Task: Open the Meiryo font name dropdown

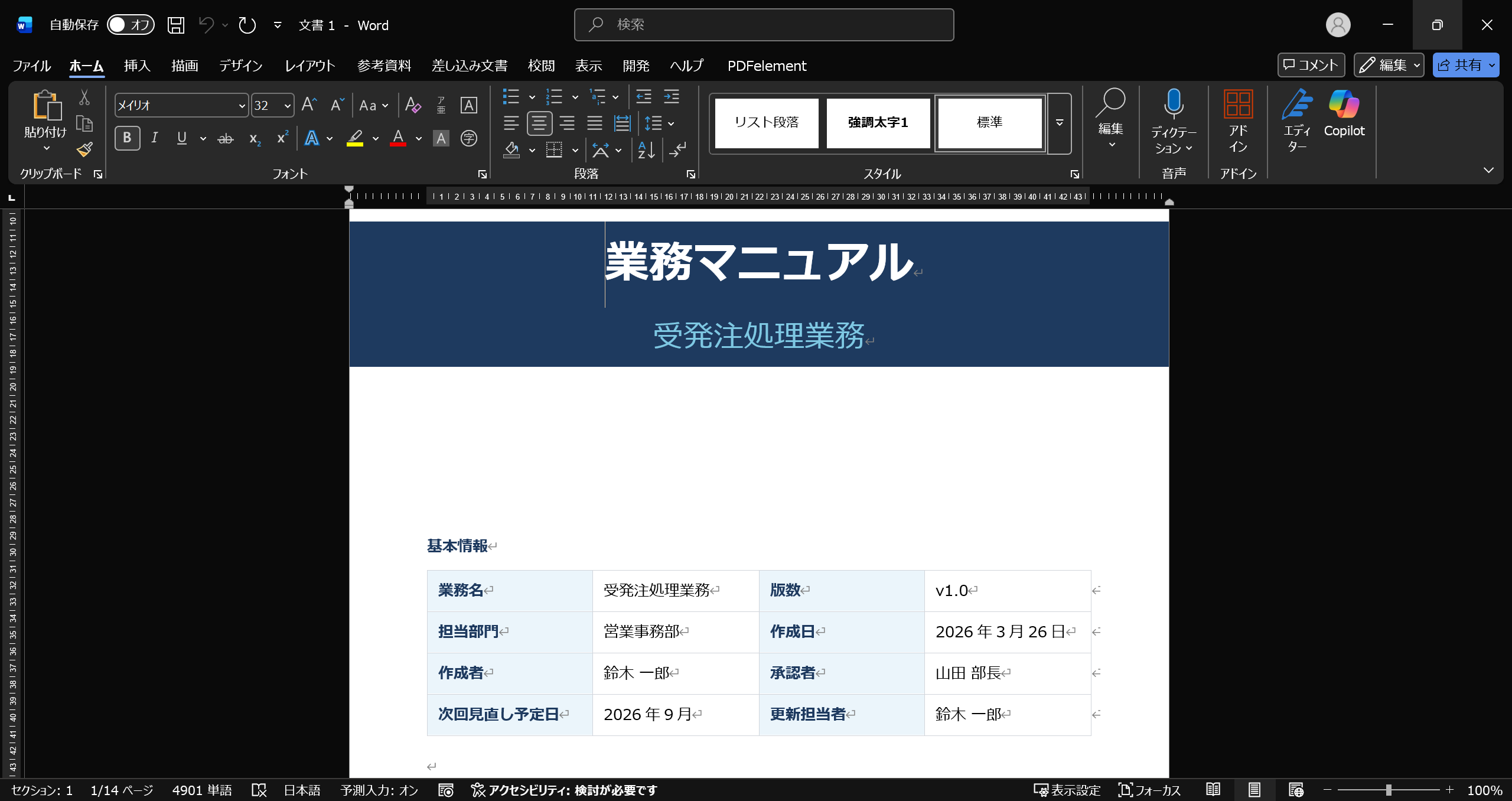Action: click(x=242, y=106)
